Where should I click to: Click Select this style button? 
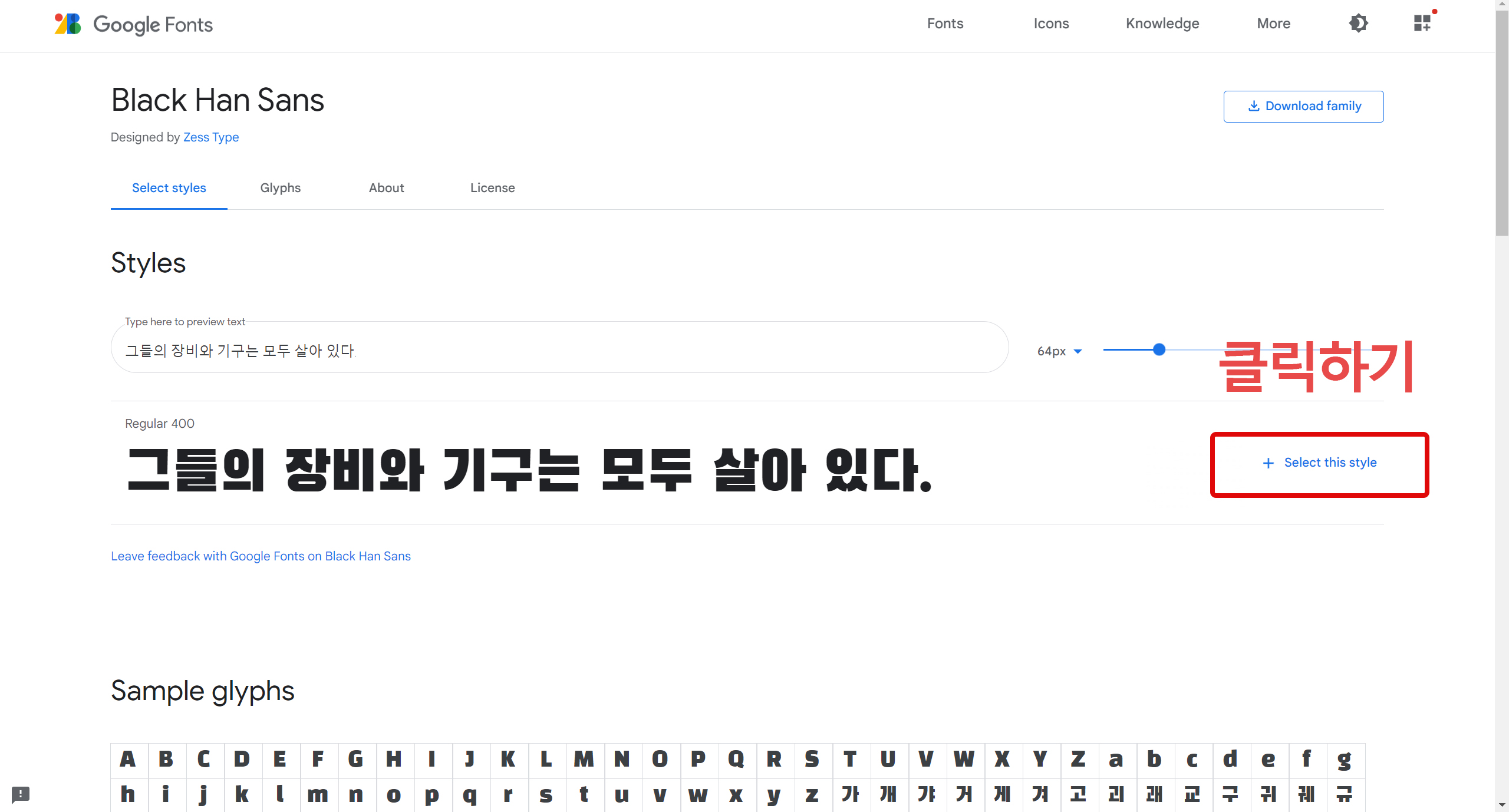coord(1320,463)
